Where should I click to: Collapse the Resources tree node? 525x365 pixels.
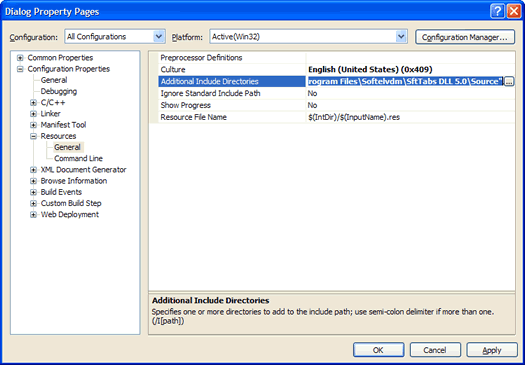[x=33, y=136]
